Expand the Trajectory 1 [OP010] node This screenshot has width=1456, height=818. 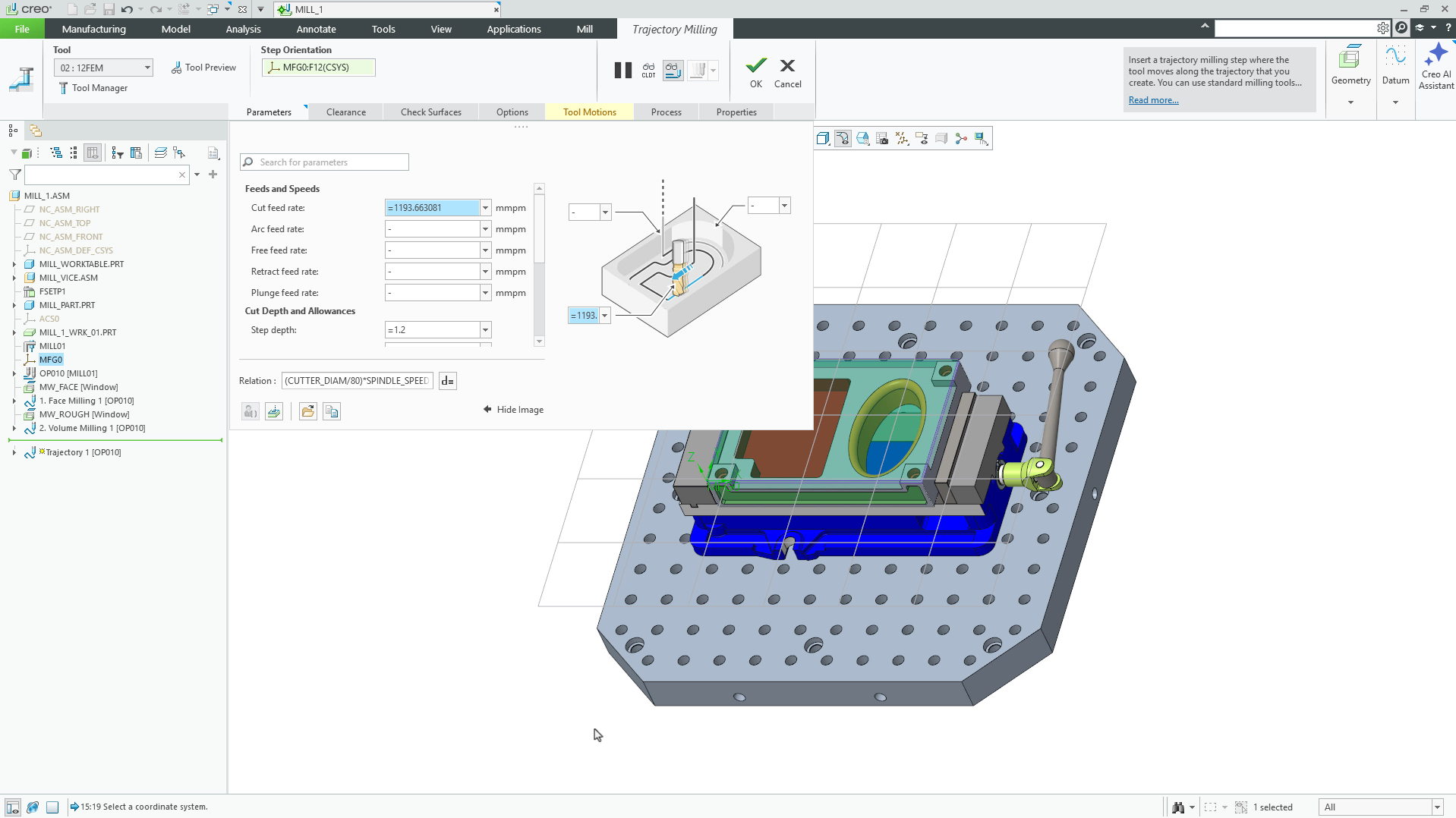14,452
